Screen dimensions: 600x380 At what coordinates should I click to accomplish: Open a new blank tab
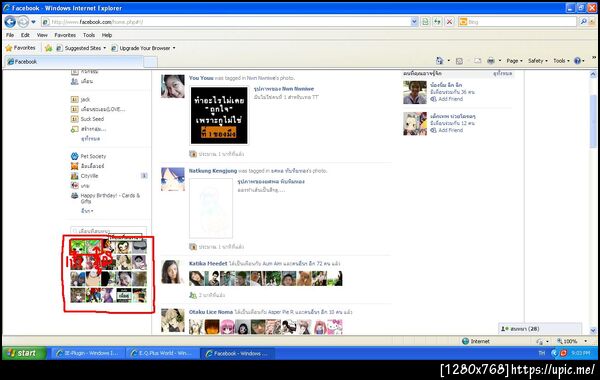(x=150, y=62)
